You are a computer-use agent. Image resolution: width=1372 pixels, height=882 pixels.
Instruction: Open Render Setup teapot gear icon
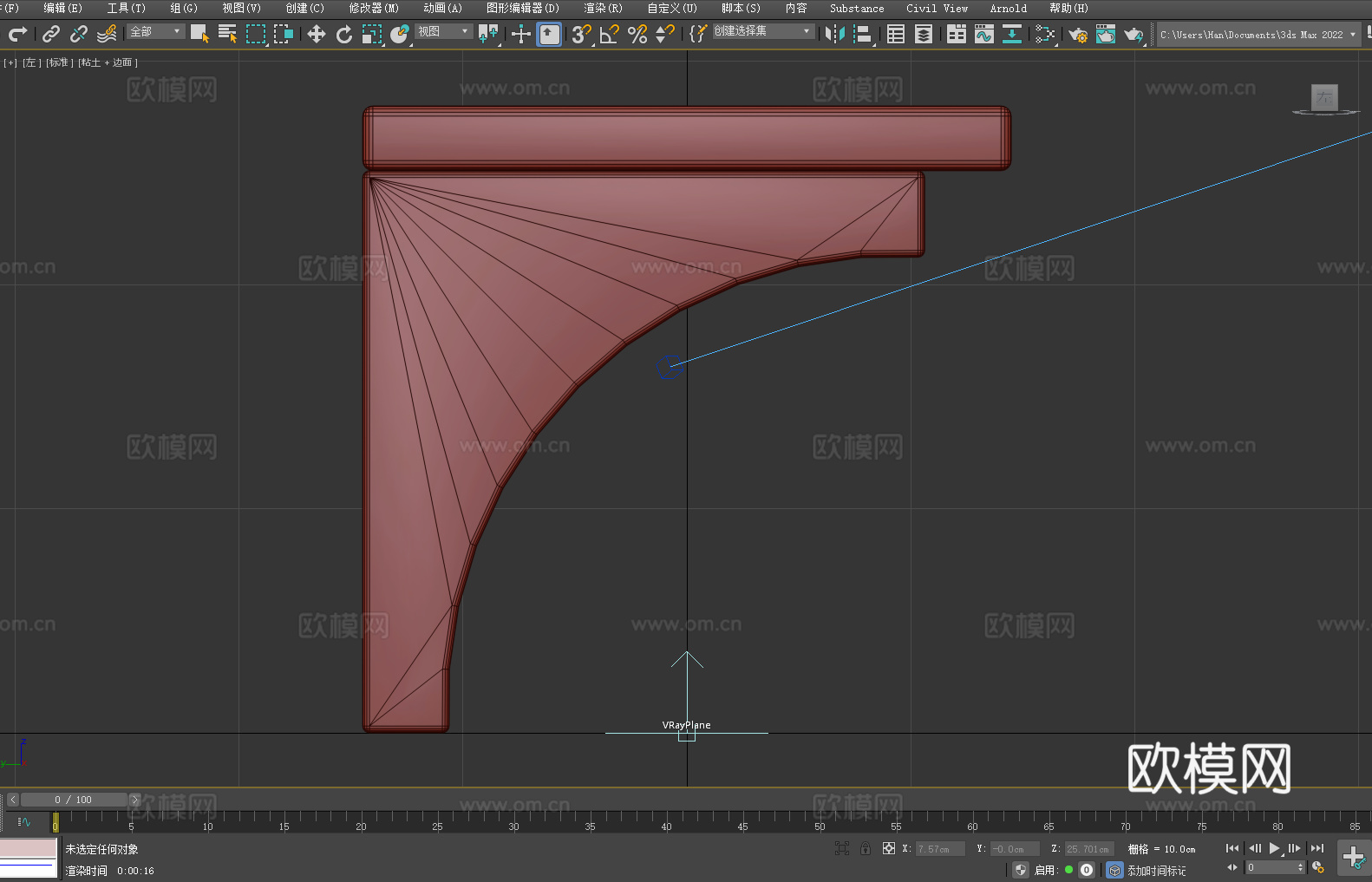pyautogui.click(x=1078, y=34)
